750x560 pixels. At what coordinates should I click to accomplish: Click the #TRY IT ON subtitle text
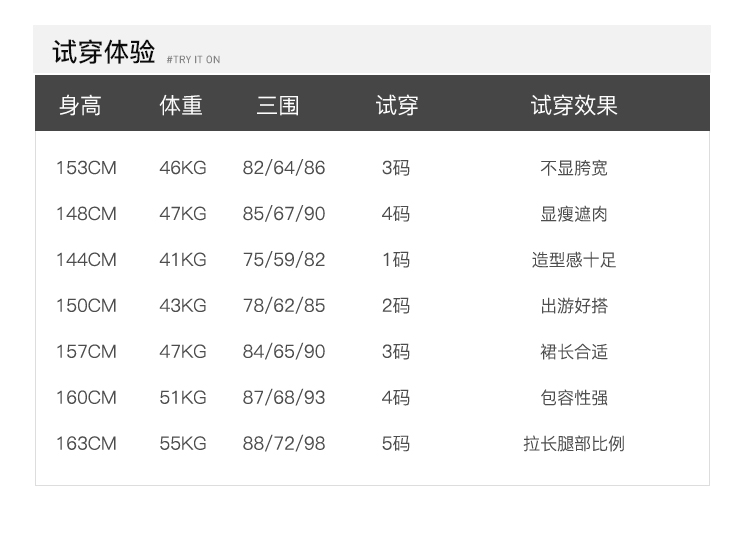193,60
